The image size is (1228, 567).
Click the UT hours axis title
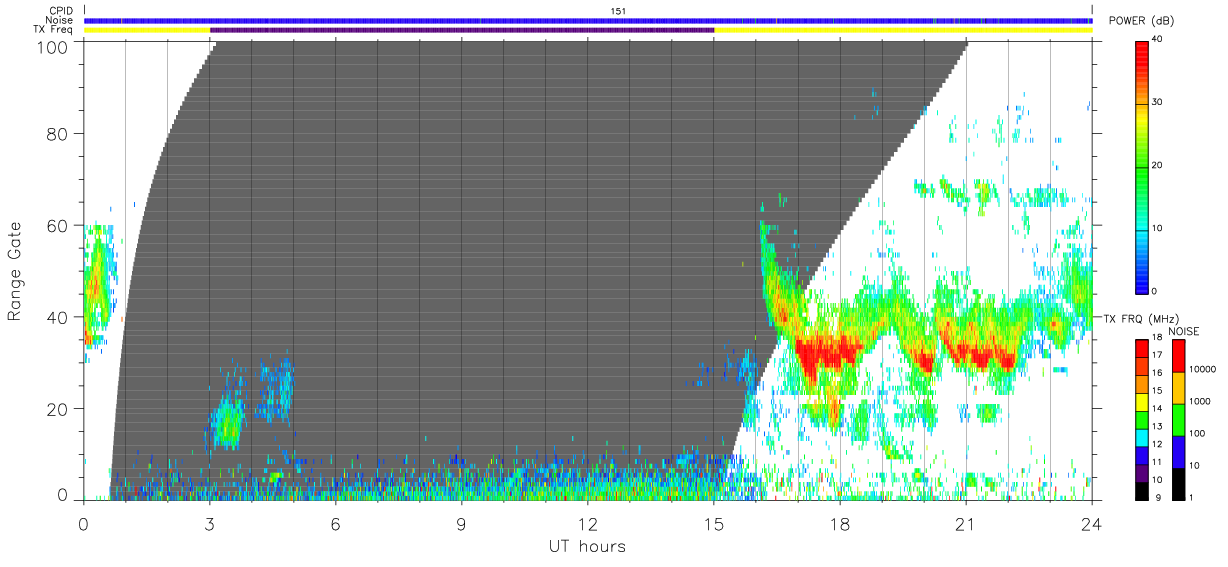(x=587, y=546)
